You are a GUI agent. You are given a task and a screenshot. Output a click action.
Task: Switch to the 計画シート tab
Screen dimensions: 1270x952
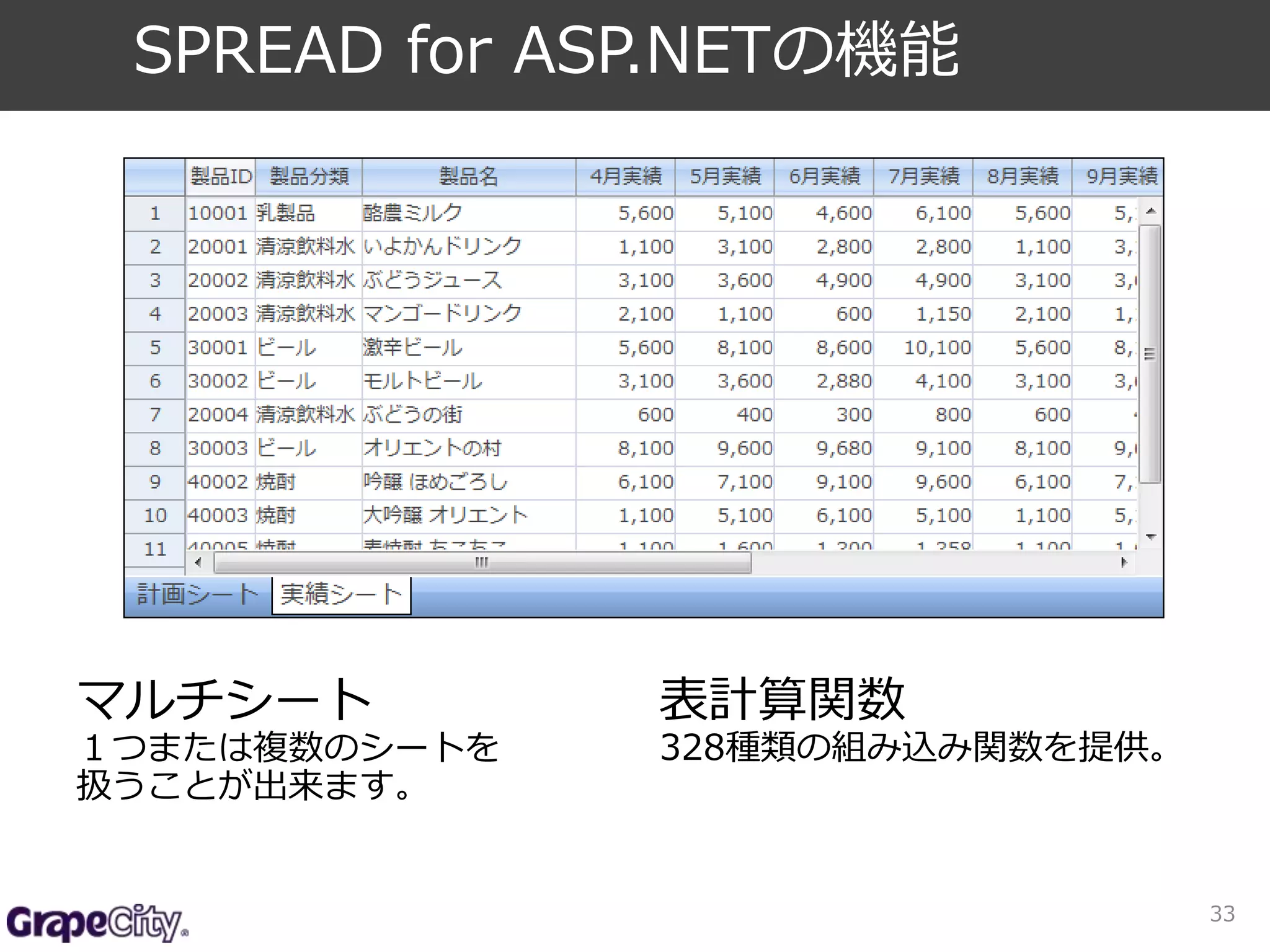pyautogui.click(x=198, y=595)
